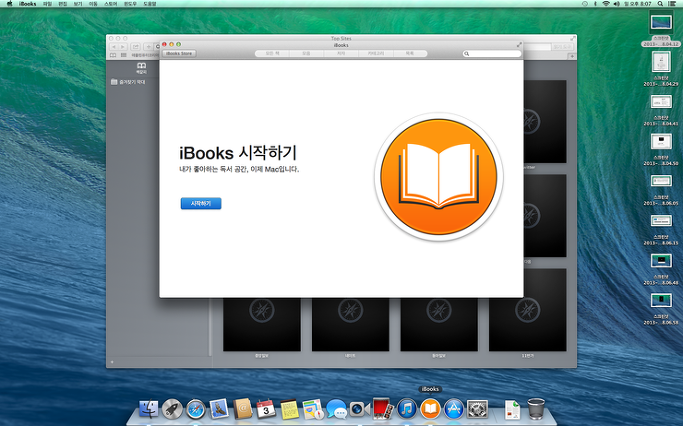Click the Safari new tab plus button
This screenshot has width=683, height=426.
[572, 56]
